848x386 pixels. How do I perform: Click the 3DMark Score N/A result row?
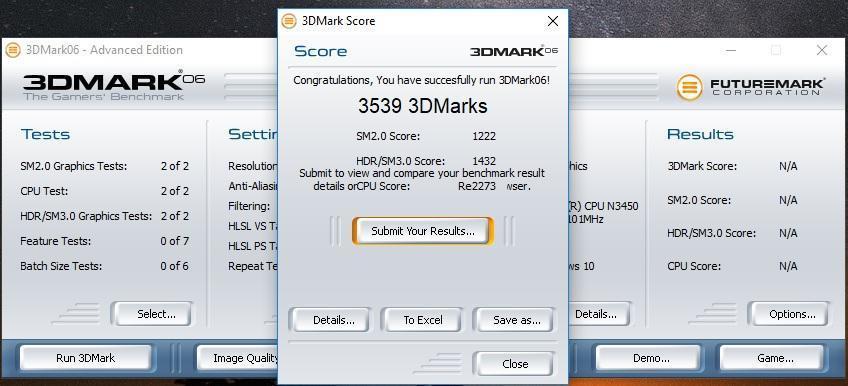pos(732,167)
